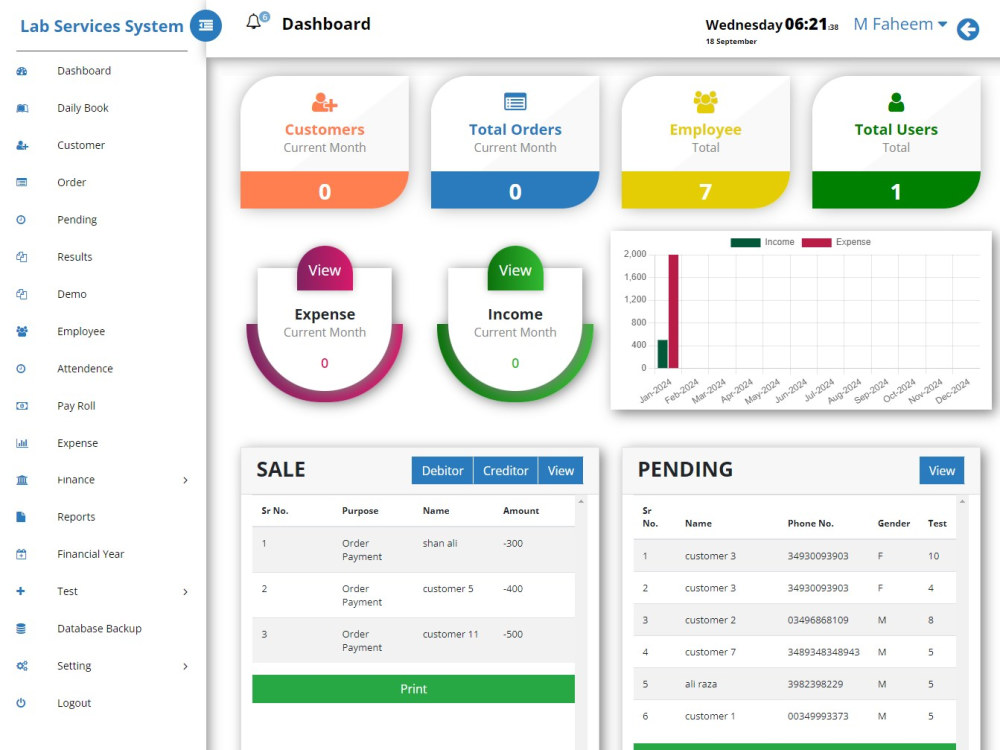The image size is (1000, 750).
Task: Click the Customer sidebar icon
Action: (x=22, y=145)
